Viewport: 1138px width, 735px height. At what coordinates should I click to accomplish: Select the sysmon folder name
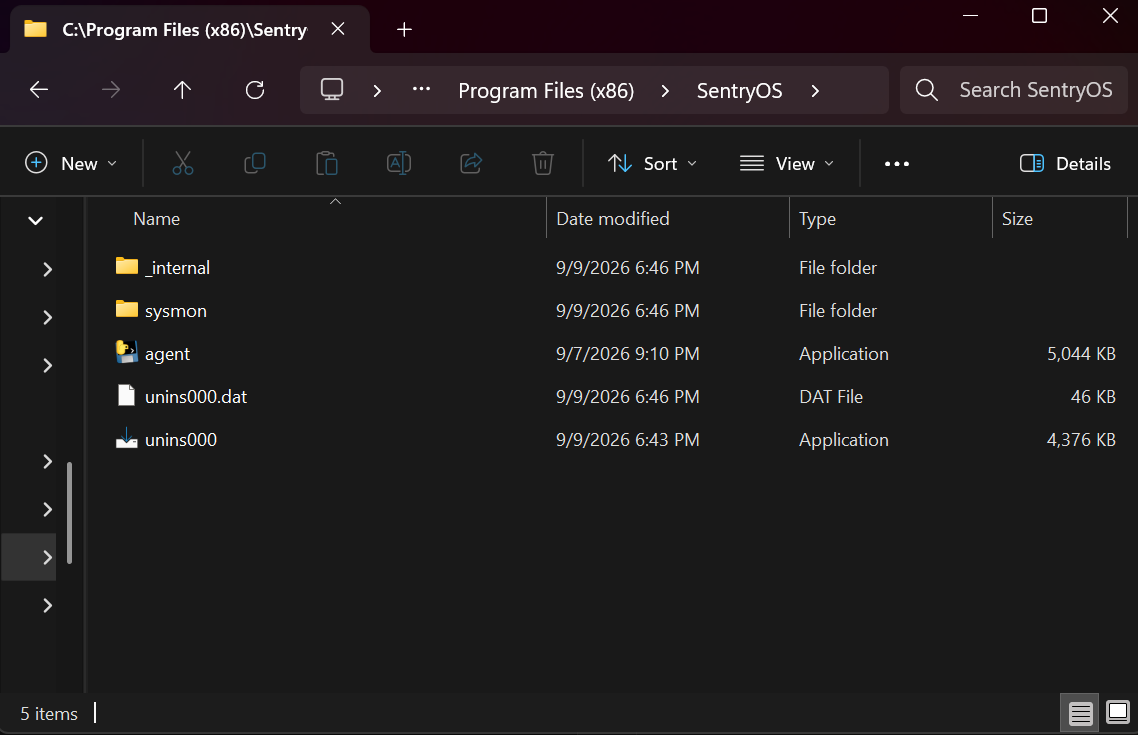[x=176, y=311]
